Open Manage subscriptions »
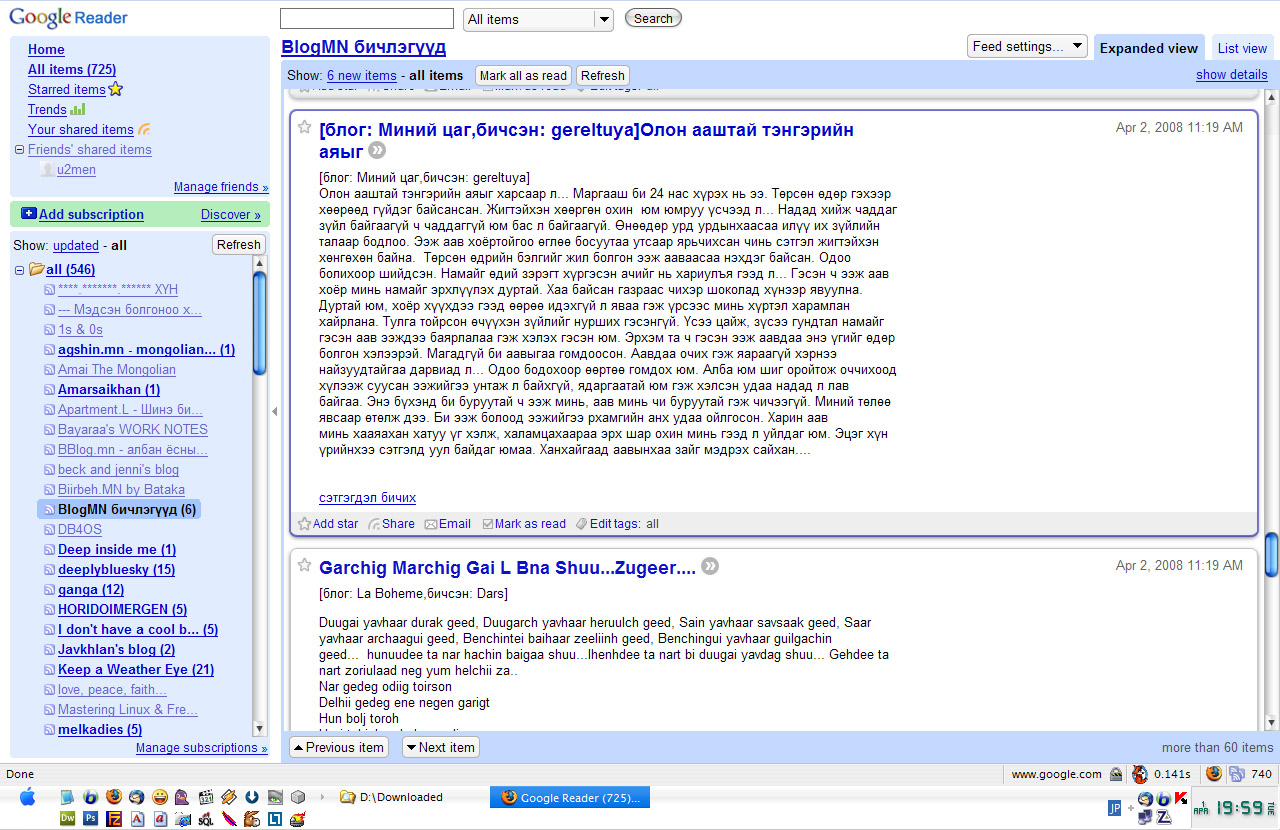The width and height of the screenshot is (1280, 830). [x=201, y=748]
